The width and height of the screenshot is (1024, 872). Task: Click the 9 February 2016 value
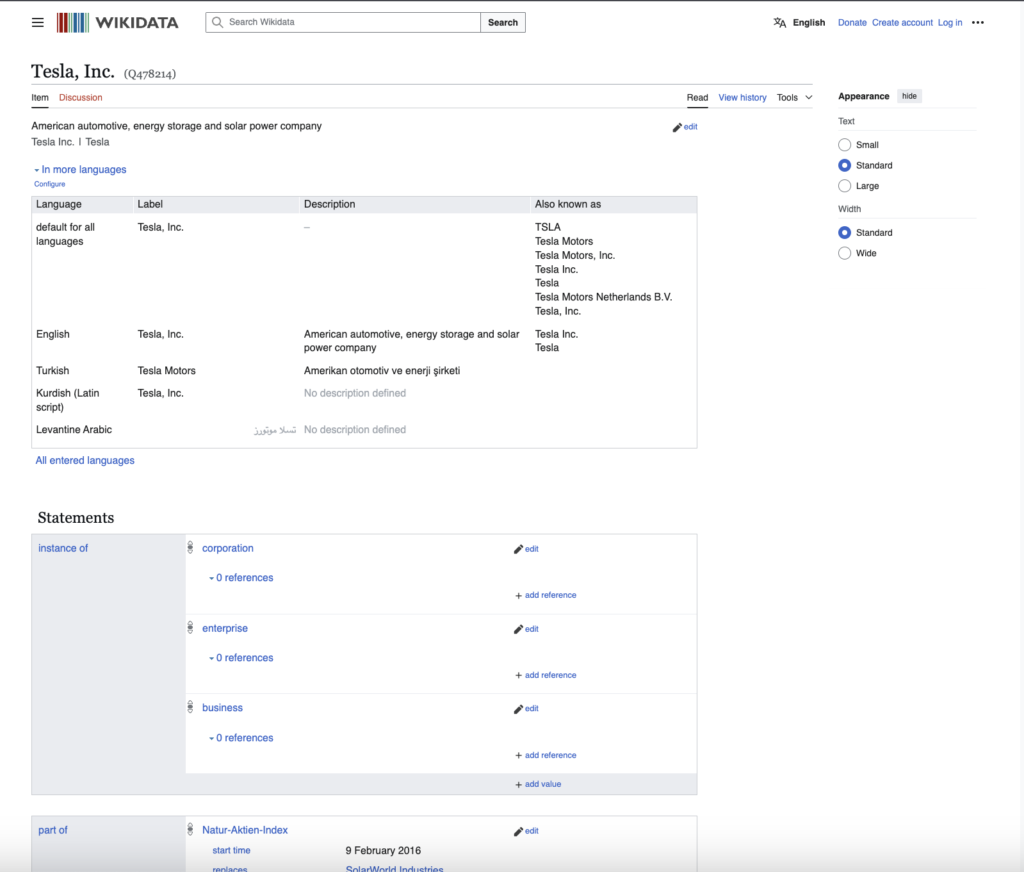(x=383, y=850)
